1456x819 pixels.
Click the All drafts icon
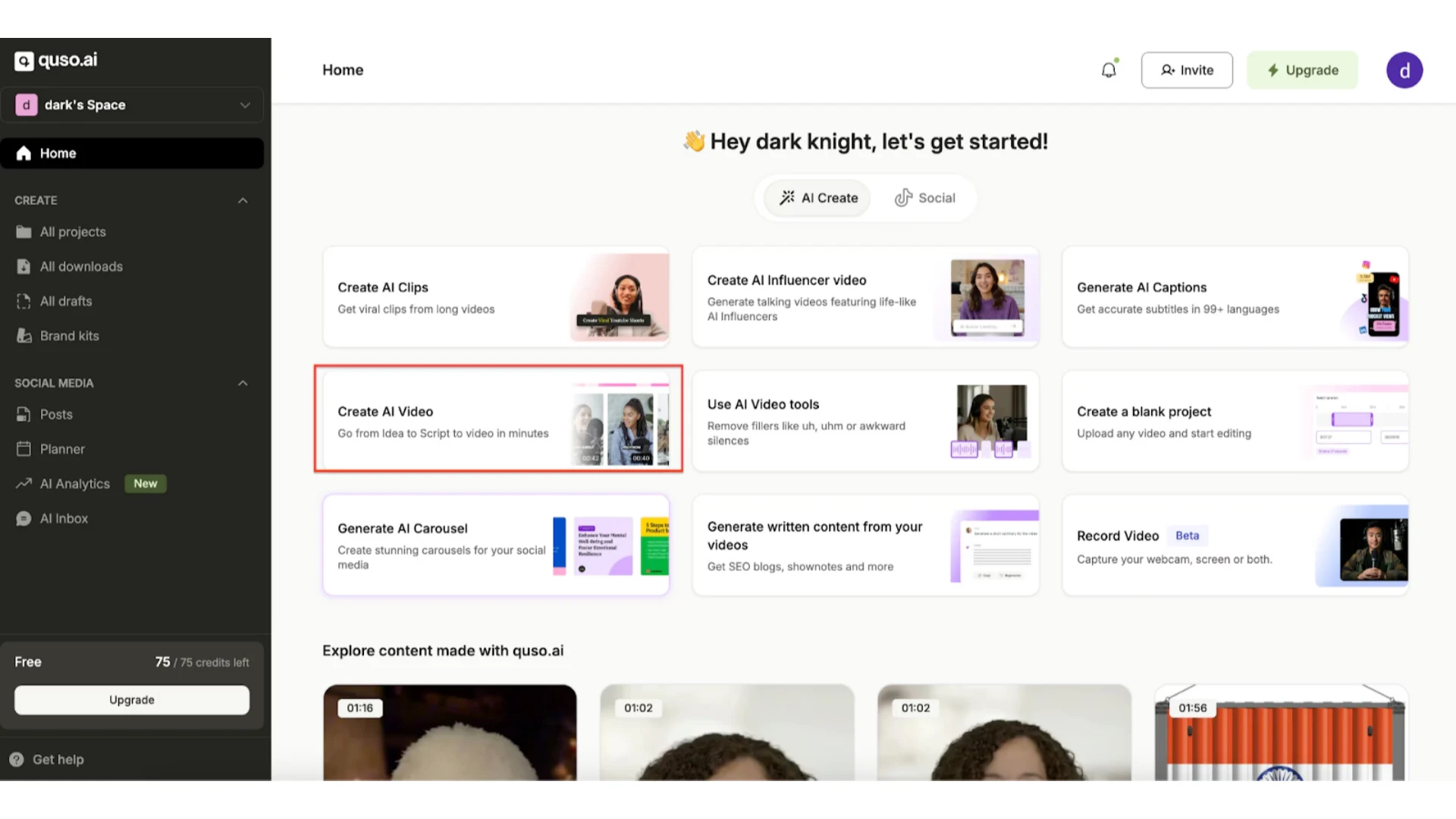(24, 301)
